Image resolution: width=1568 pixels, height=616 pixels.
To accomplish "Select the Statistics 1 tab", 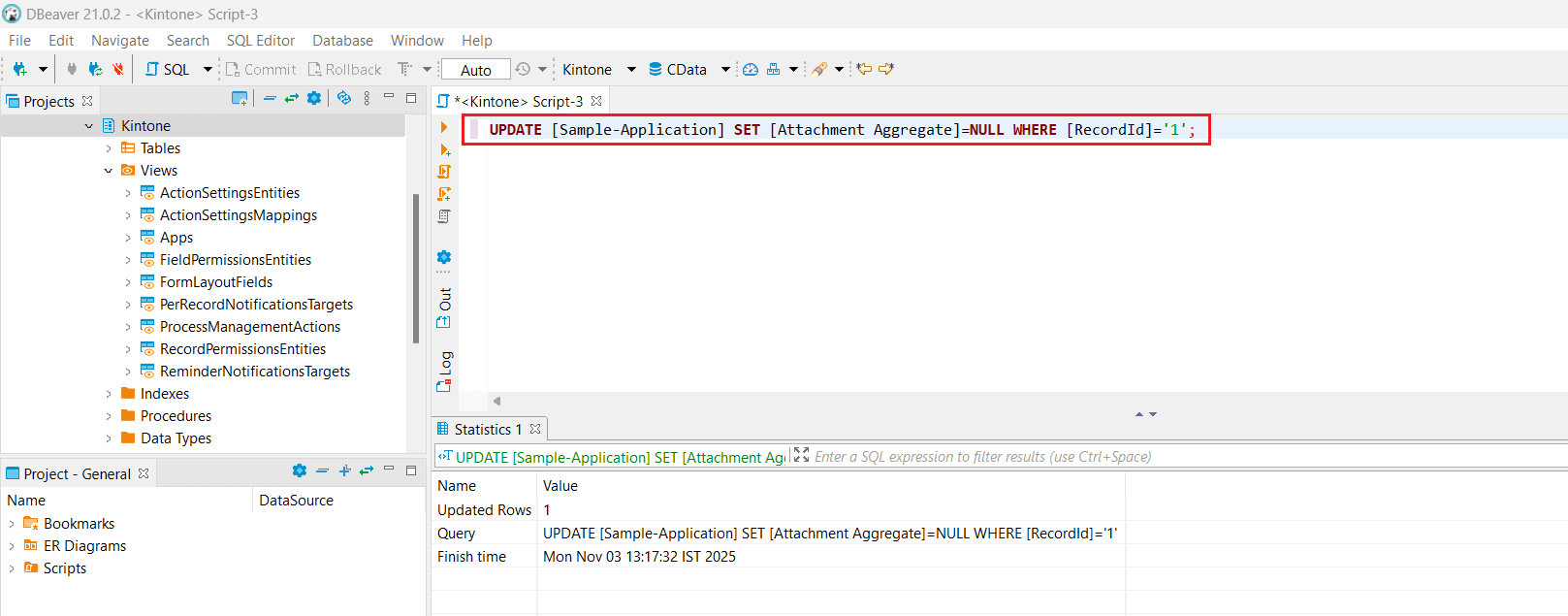I will 487,429.
